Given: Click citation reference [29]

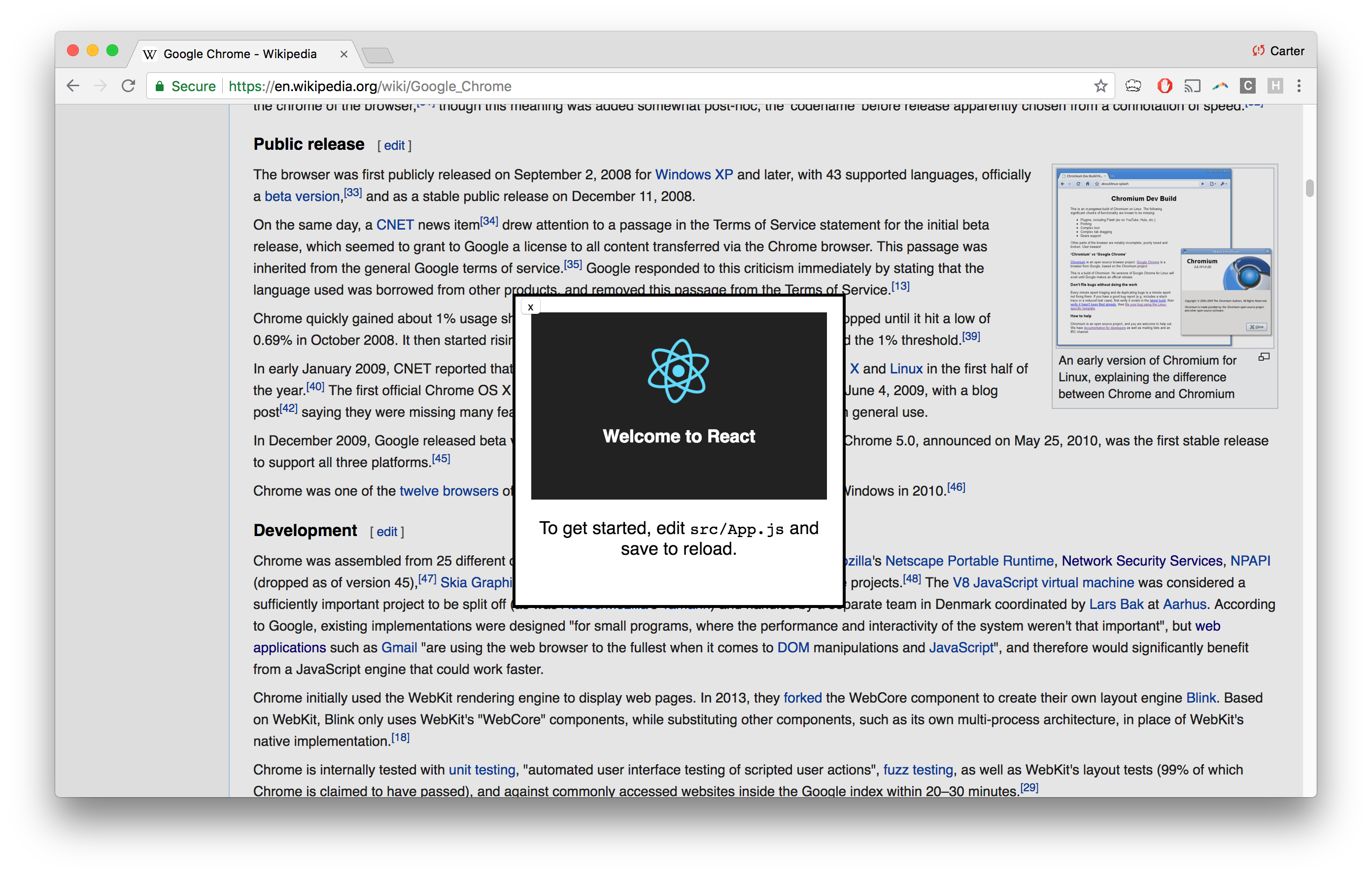Looking at the screenshot, I should click(x=1029, y=787).
